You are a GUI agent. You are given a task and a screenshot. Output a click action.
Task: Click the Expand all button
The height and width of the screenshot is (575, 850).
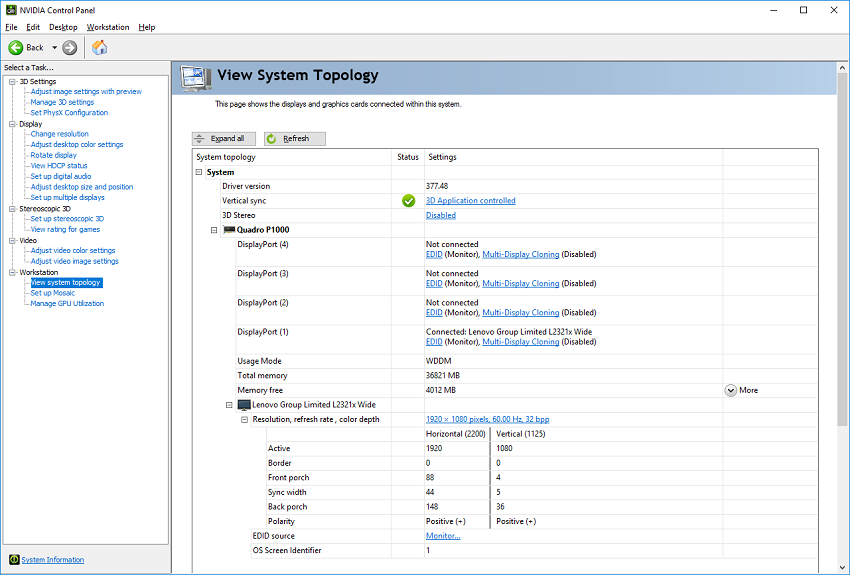pyautogui.click(x=224, y=139)
